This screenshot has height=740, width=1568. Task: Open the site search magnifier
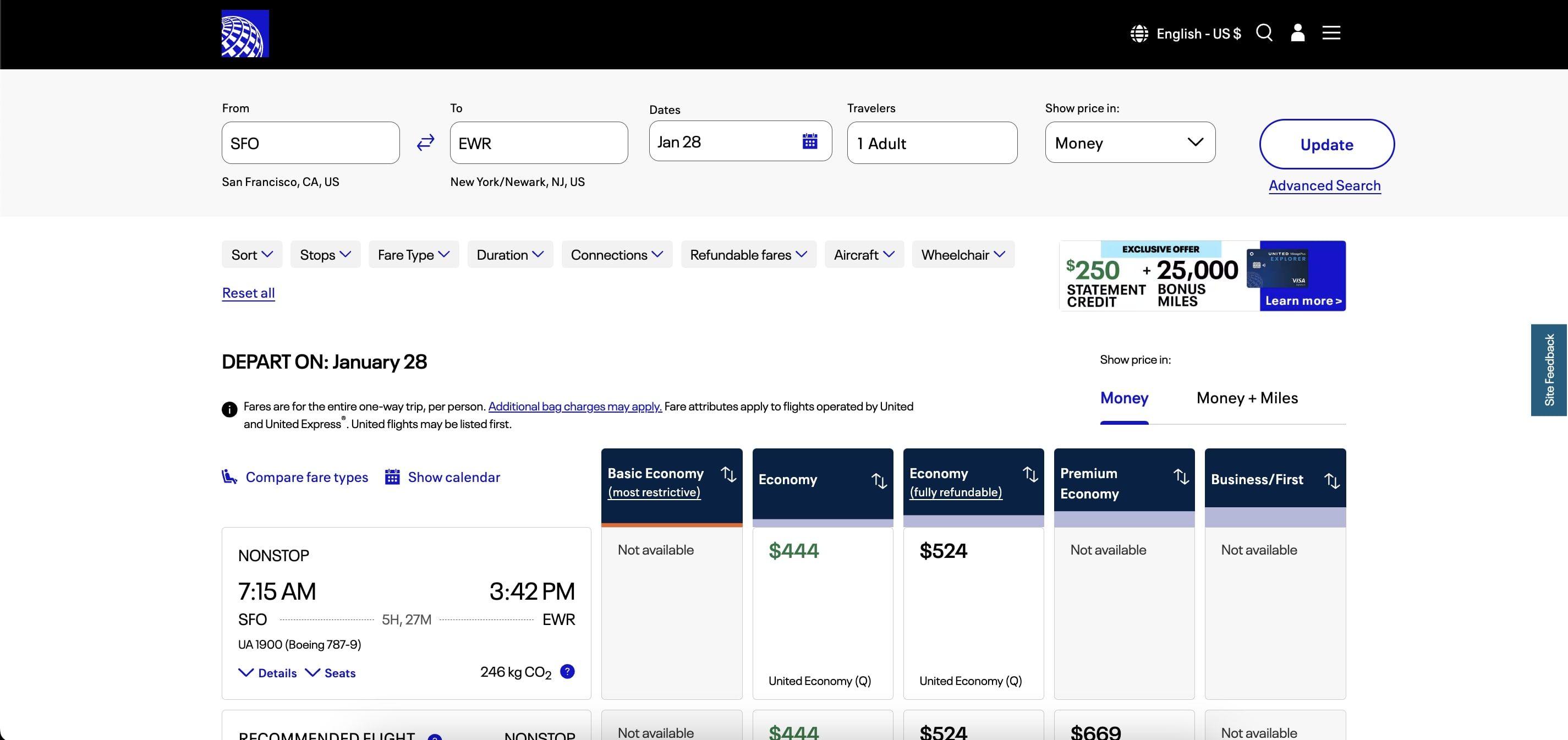click(1264, 33)
